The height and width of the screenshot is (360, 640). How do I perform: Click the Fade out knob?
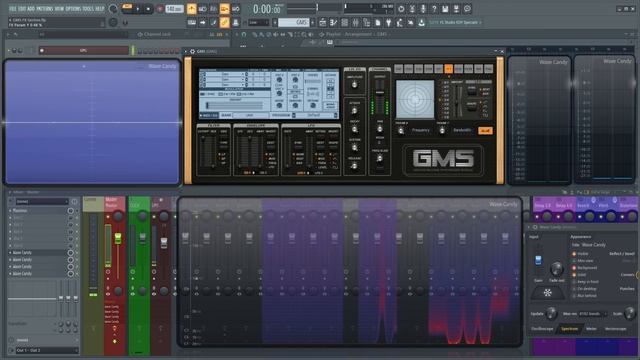click(x=556, y=269)
